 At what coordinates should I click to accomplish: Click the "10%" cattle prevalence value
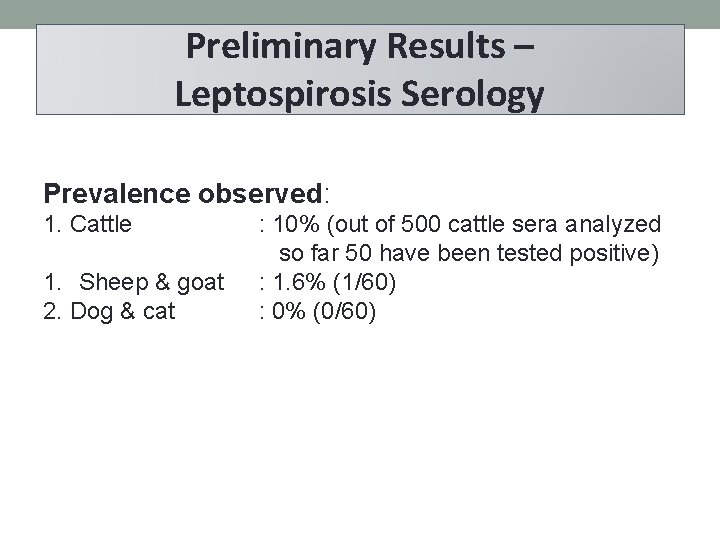tap(292, 224)
